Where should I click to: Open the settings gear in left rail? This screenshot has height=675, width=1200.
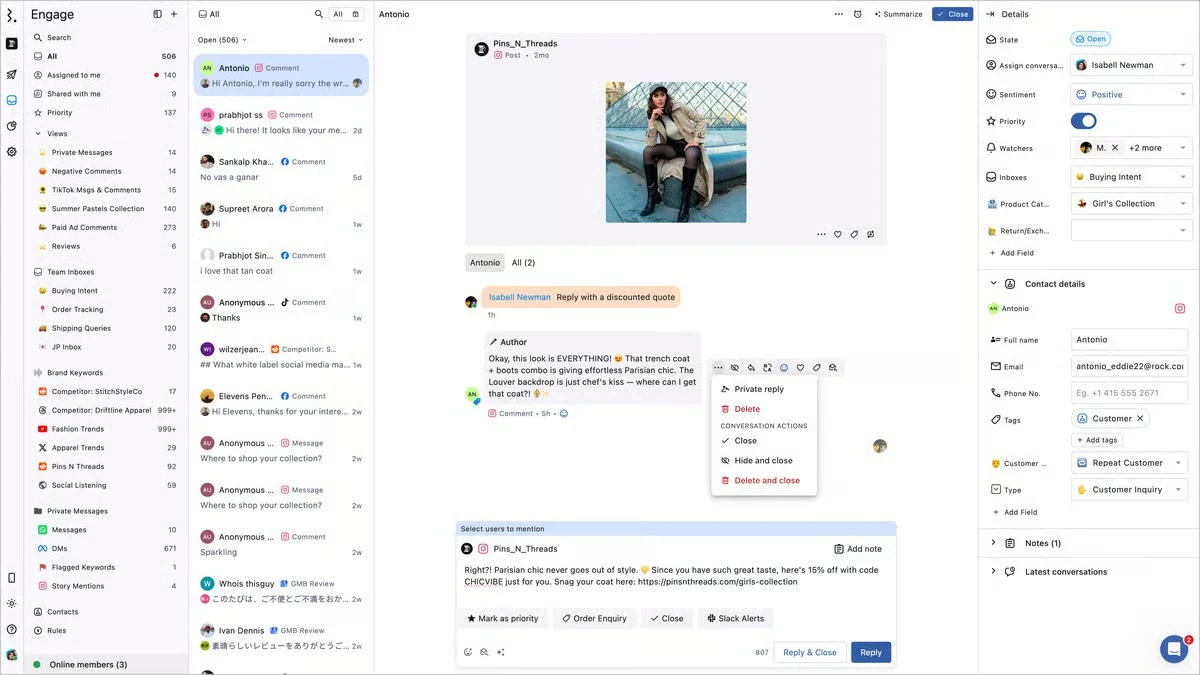(x=11, y=152)
